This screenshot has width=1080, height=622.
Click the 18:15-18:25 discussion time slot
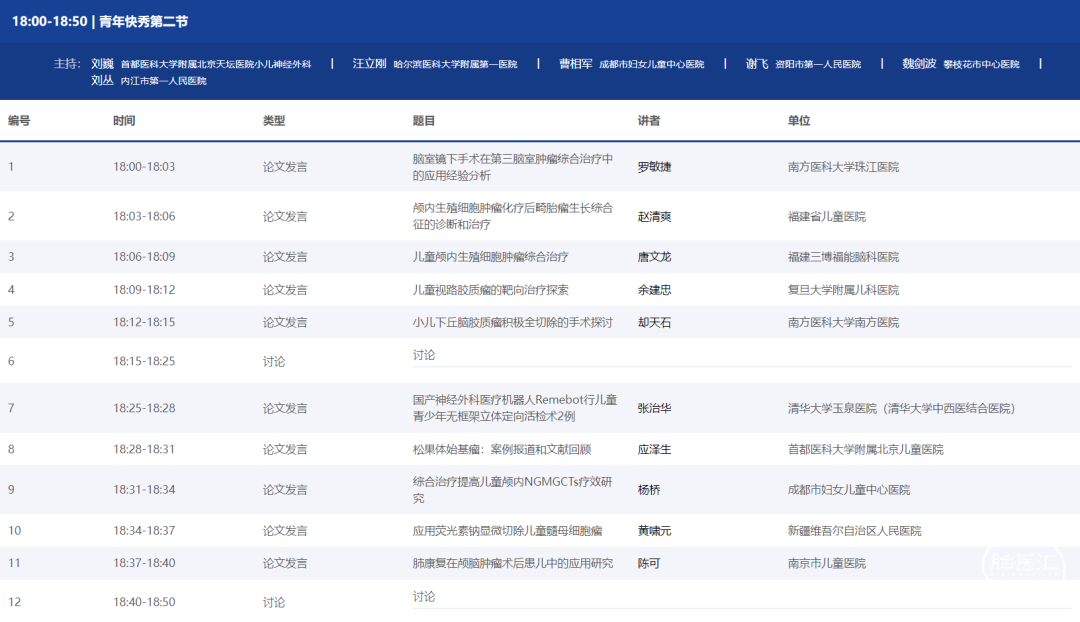coord(144,361)
